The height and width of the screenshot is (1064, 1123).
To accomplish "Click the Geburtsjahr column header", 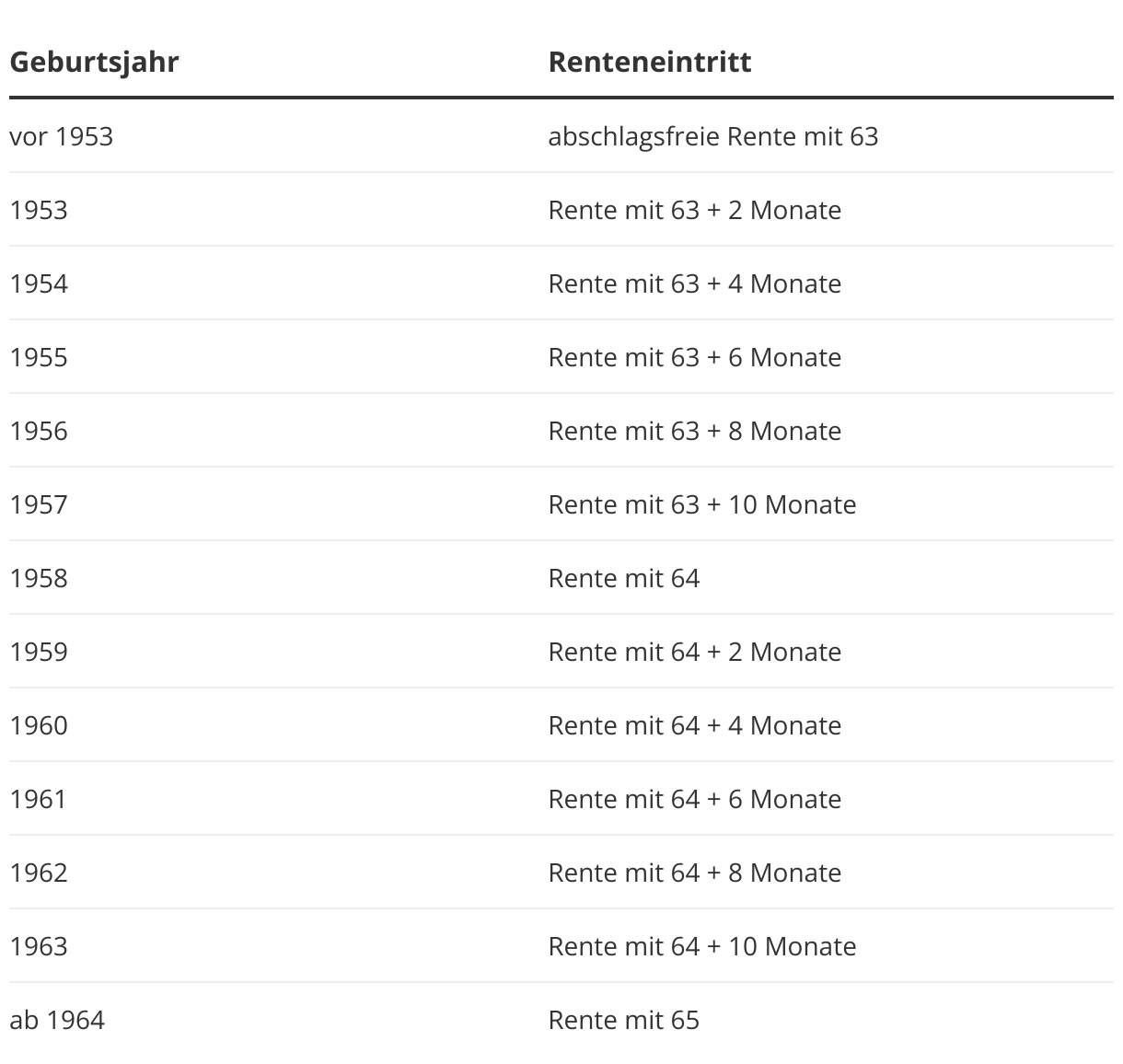I will (x=94, y=63).
